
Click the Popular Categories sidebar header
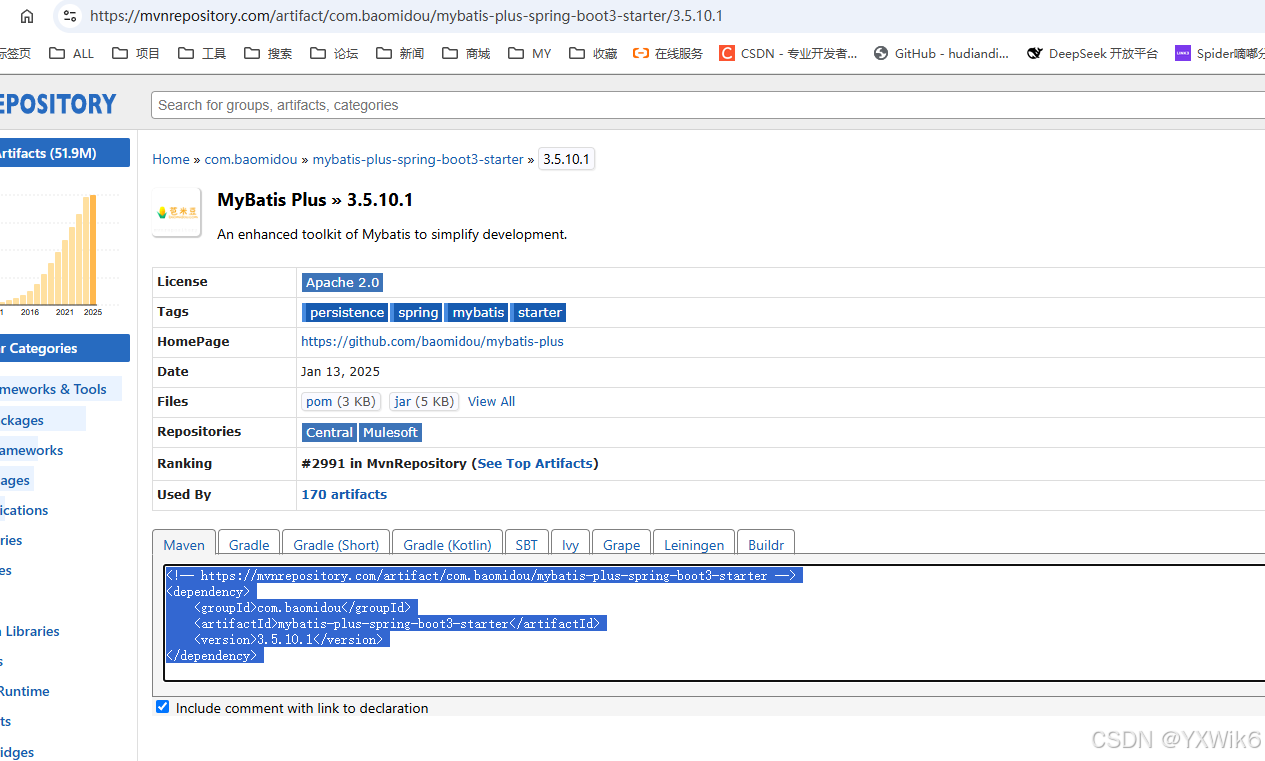[64, 348]
